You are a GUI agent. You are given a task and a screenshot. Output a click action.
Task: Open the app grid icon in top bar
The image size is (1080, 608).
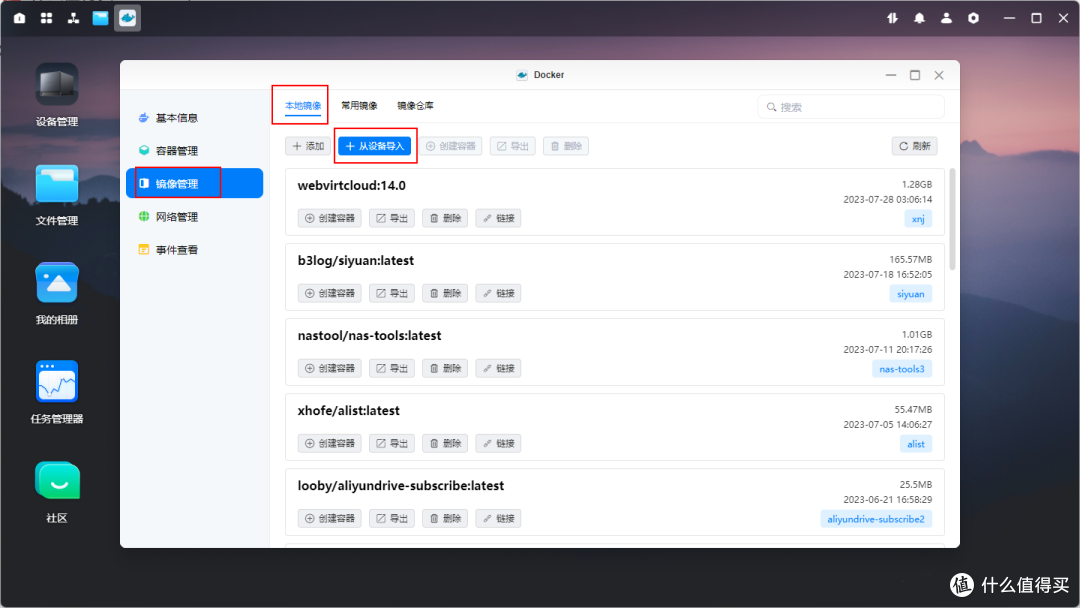pyautogui.click(x=46, y=18)
